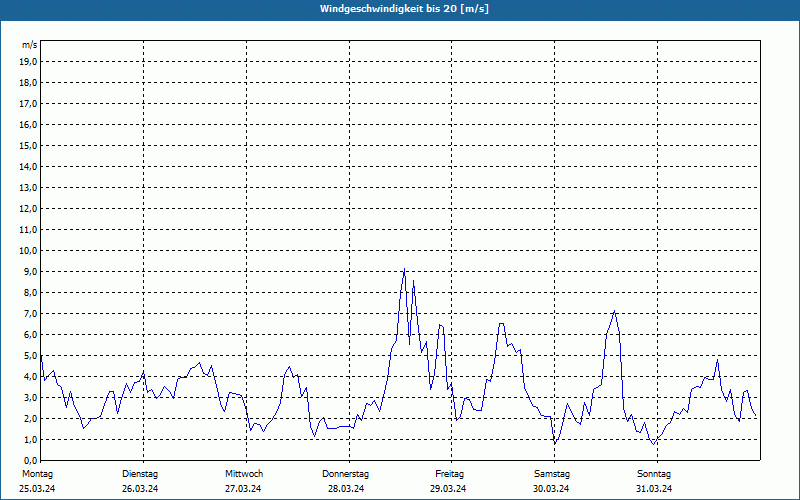Select the 'Freitag' day label
The image size is (800, 500).
point(449,474)
